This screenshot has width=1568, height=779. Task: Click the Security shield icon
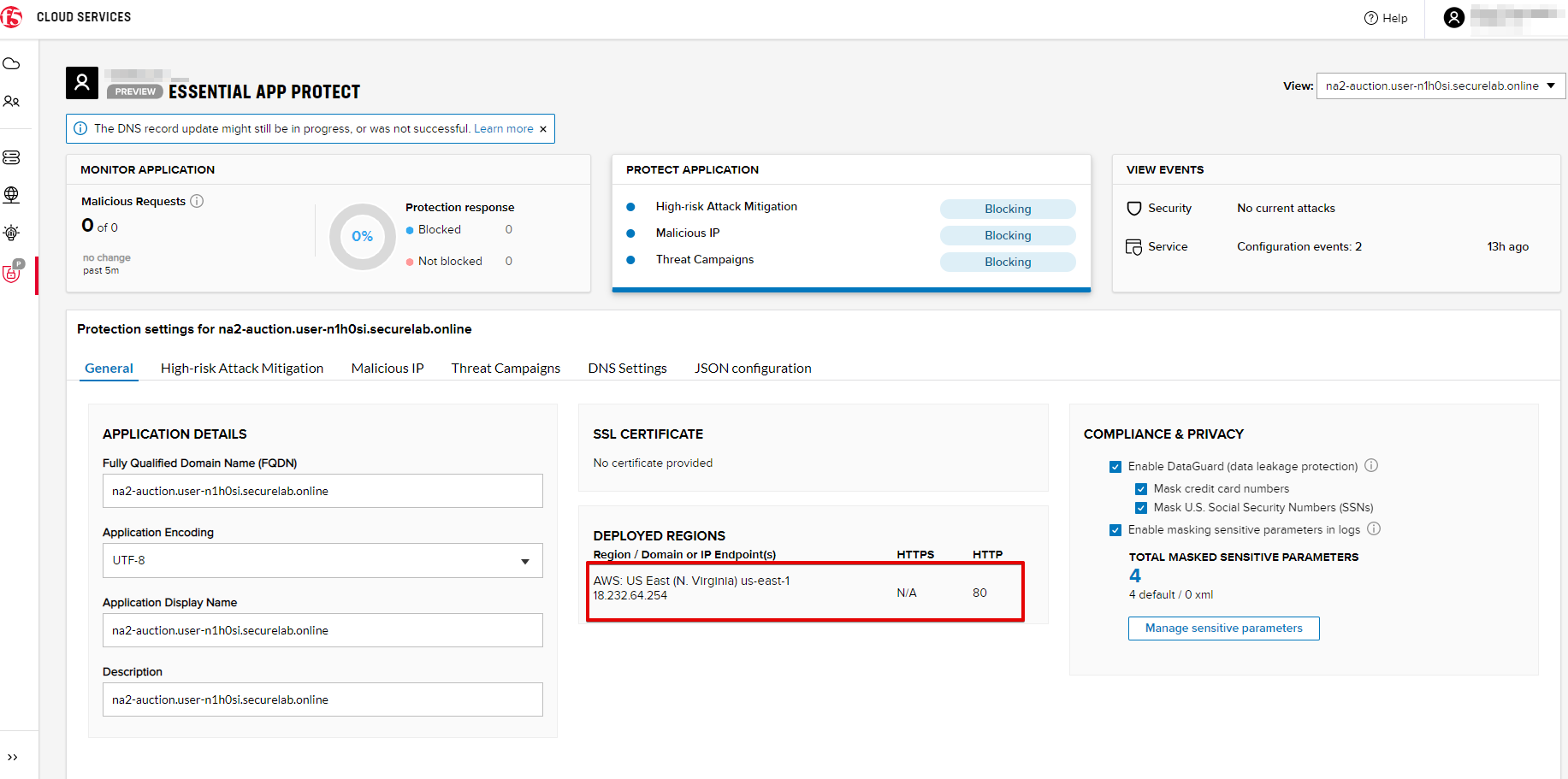1134,209
